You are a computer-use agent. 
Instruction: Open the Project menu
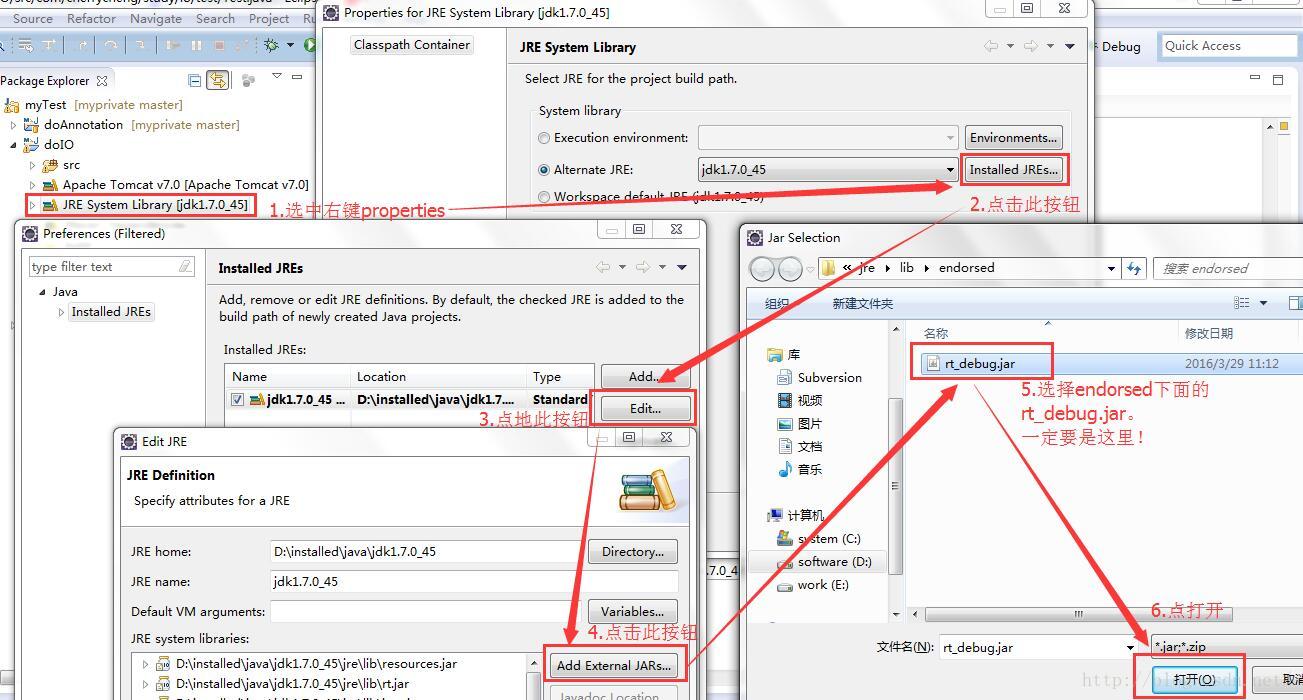[x=269, y=18]
